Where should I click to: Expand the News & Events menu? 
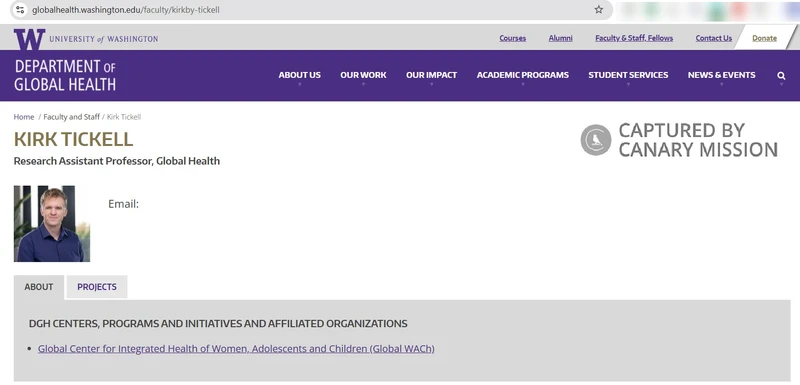pyautogui.click(x=721, y=75)
